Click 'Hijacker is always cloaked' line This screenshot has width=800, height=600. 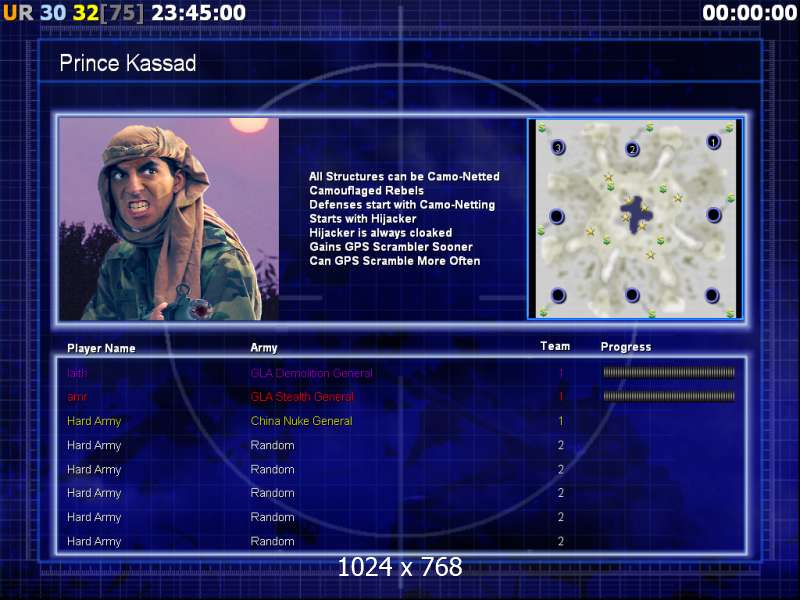[x=381, y=233]
